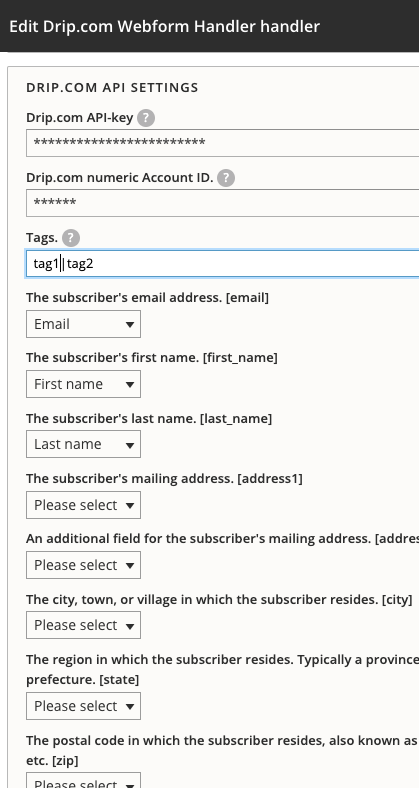Click into the Tags text field

(x=223, y=263)
